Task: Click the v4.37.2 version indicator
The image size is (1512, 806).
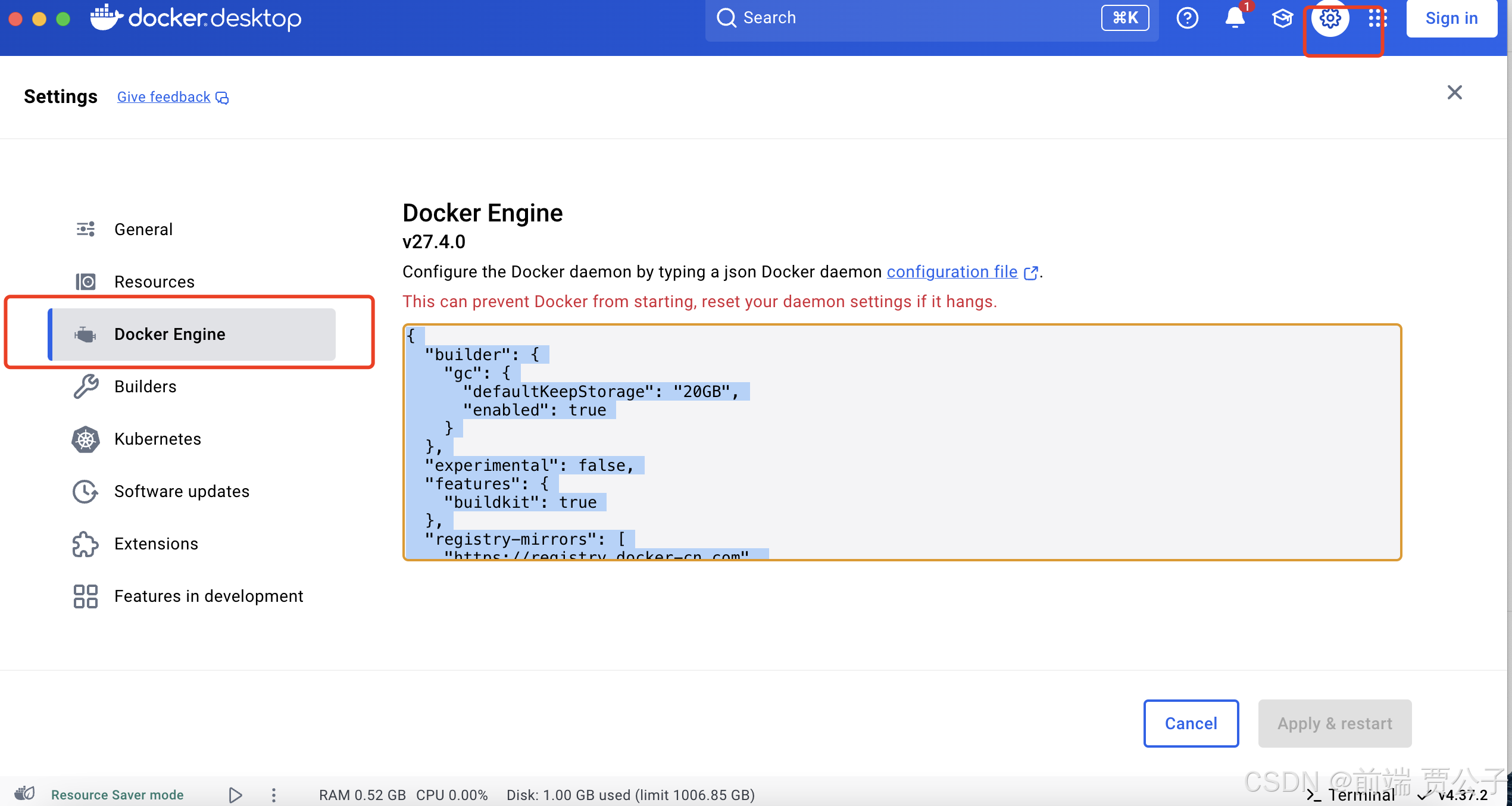Action: pos(1453,795)
